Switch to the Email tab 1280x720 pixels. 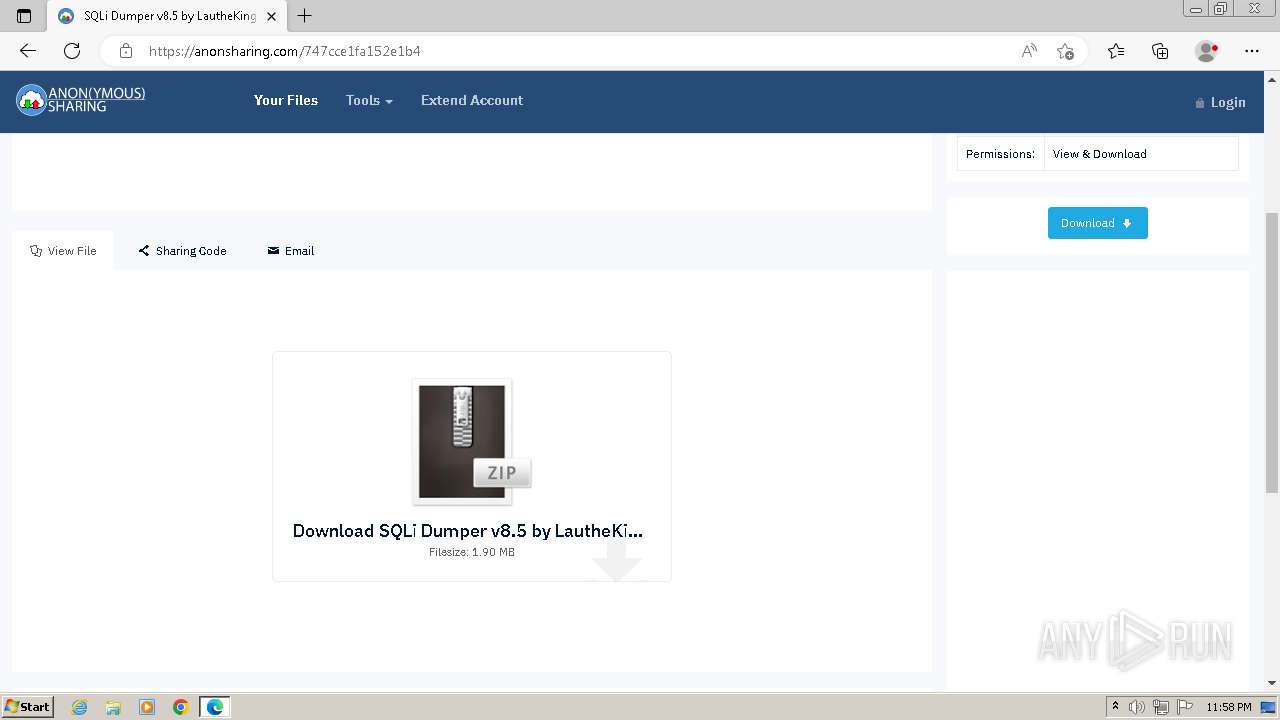coord(291,251)
